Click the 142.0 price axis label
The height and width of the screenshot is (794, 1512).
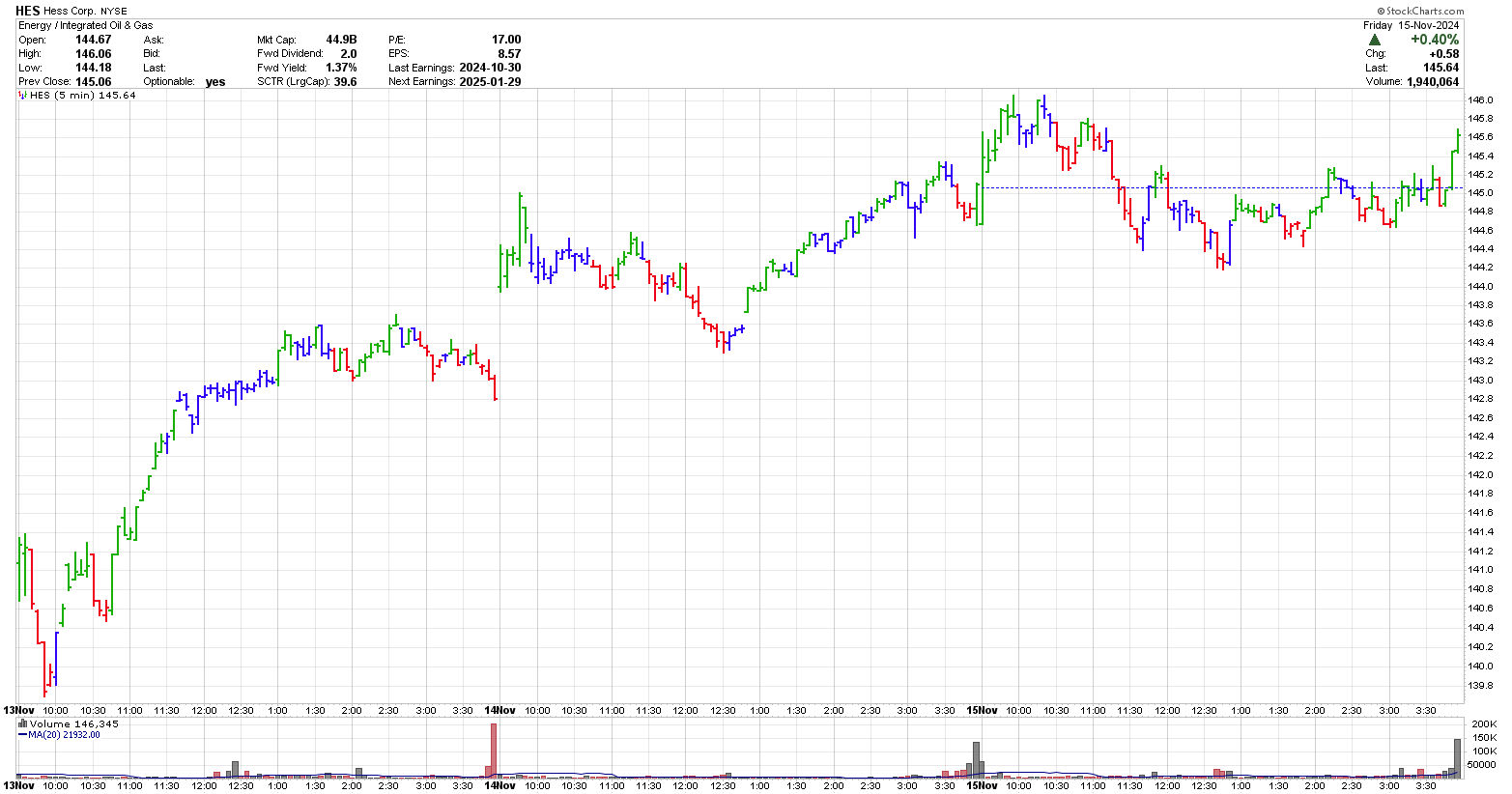[1481, 475]
